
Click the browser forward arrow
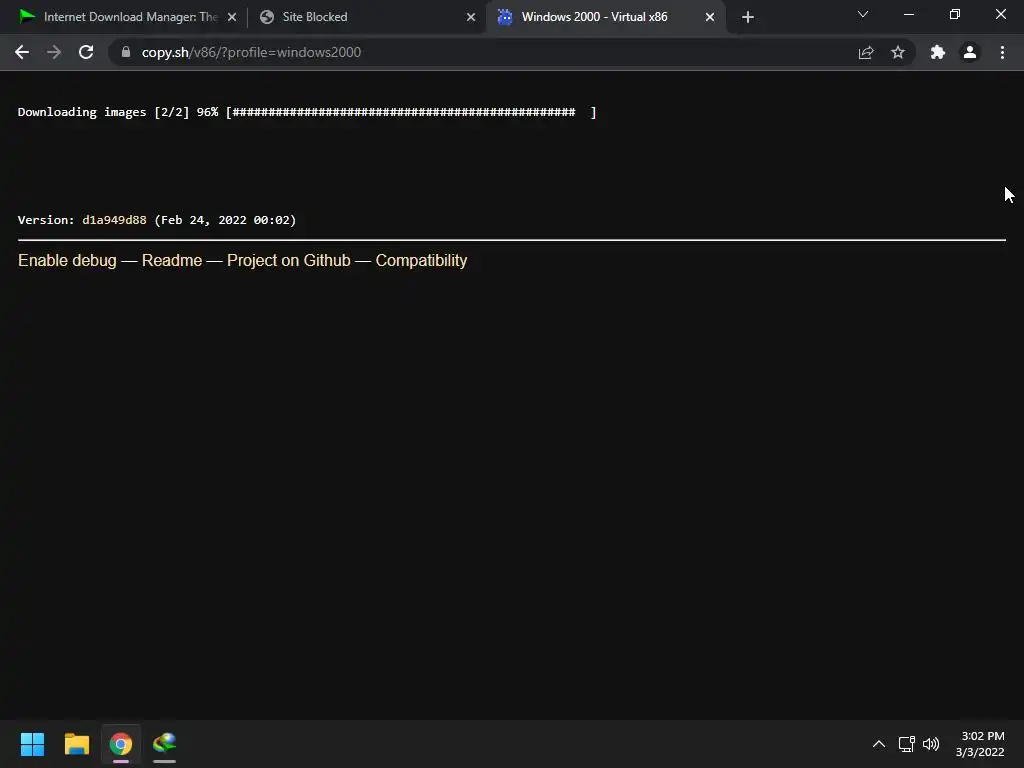(x=54, y=52)
